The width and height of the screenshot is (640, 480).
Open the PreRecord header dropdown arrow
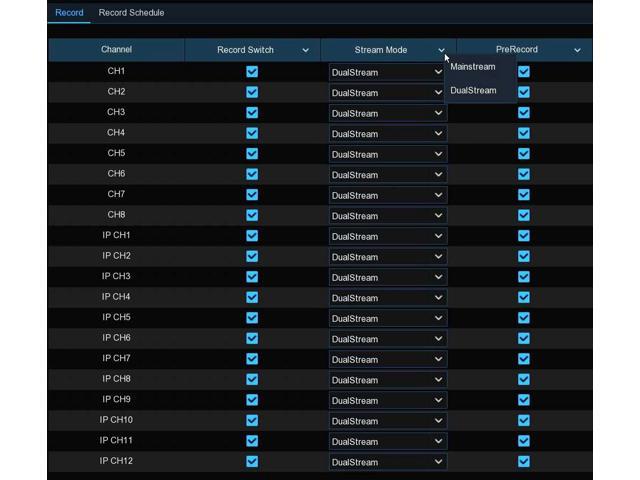pos(577,50)
